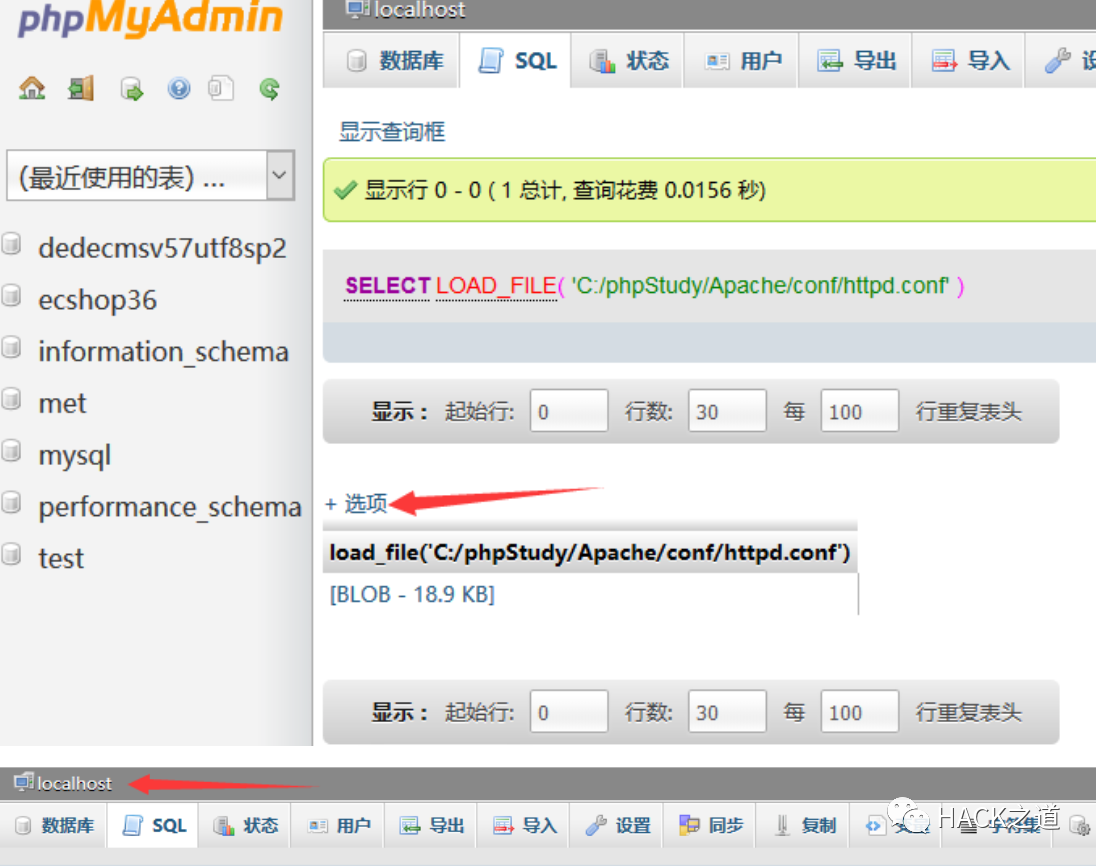Open small 导出 tab in the 同步 row

click(x=431, y=825)
